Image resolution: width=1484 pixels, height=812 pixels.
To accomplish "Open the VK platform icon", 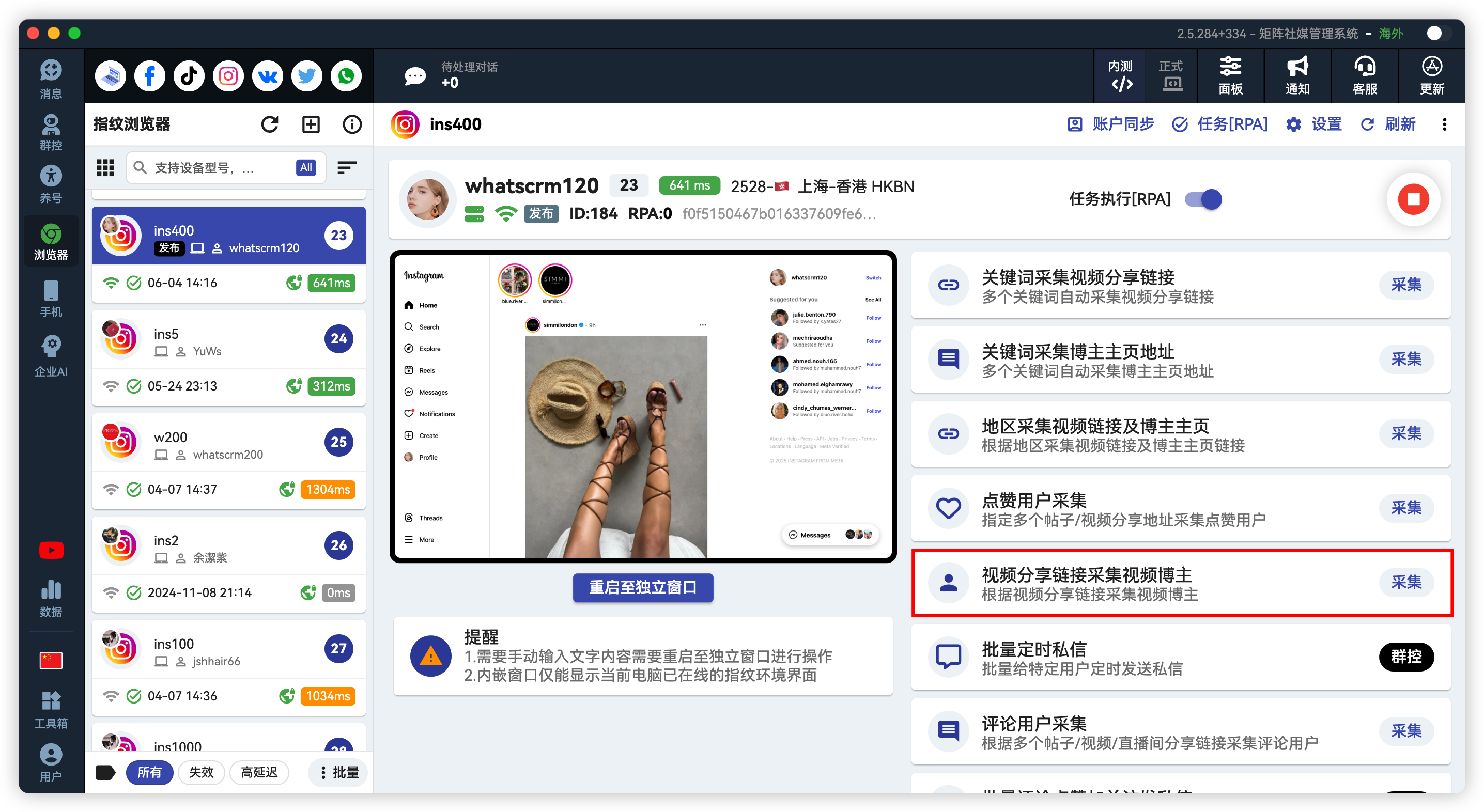I will 267,76.
